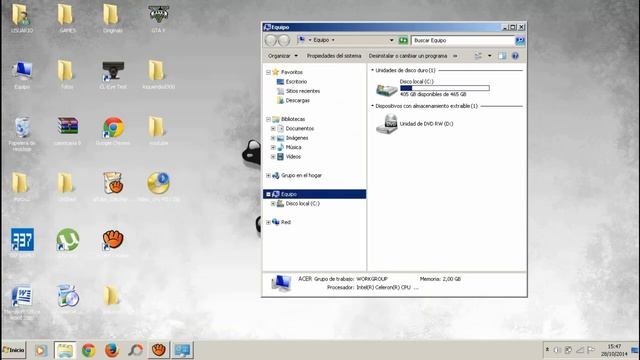Select Equipo in navigation tree
This screenshot has width=640, height=360.
point(314,194)
